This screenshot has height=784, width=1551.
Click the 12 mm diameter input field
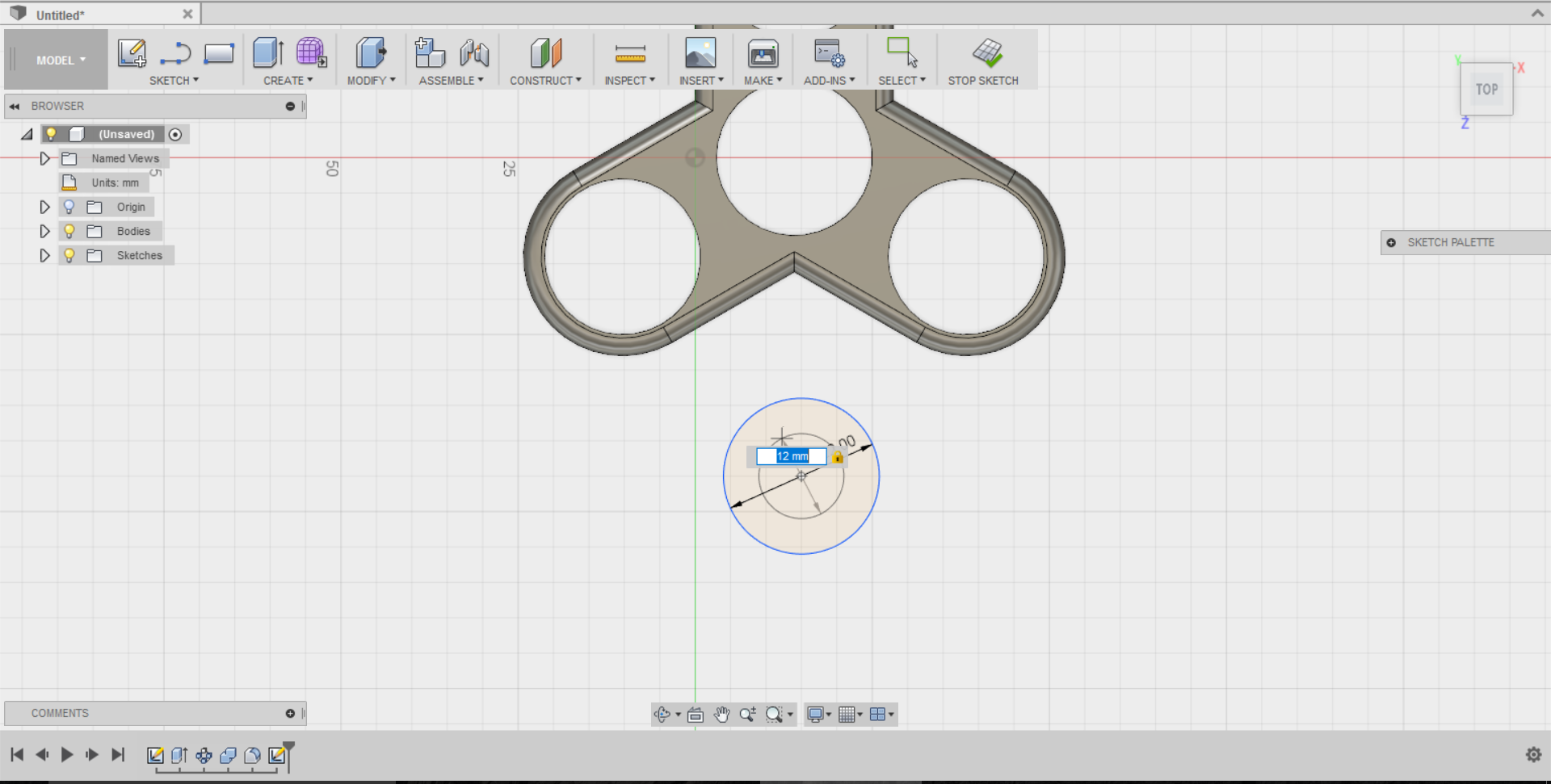pos(792,457)
